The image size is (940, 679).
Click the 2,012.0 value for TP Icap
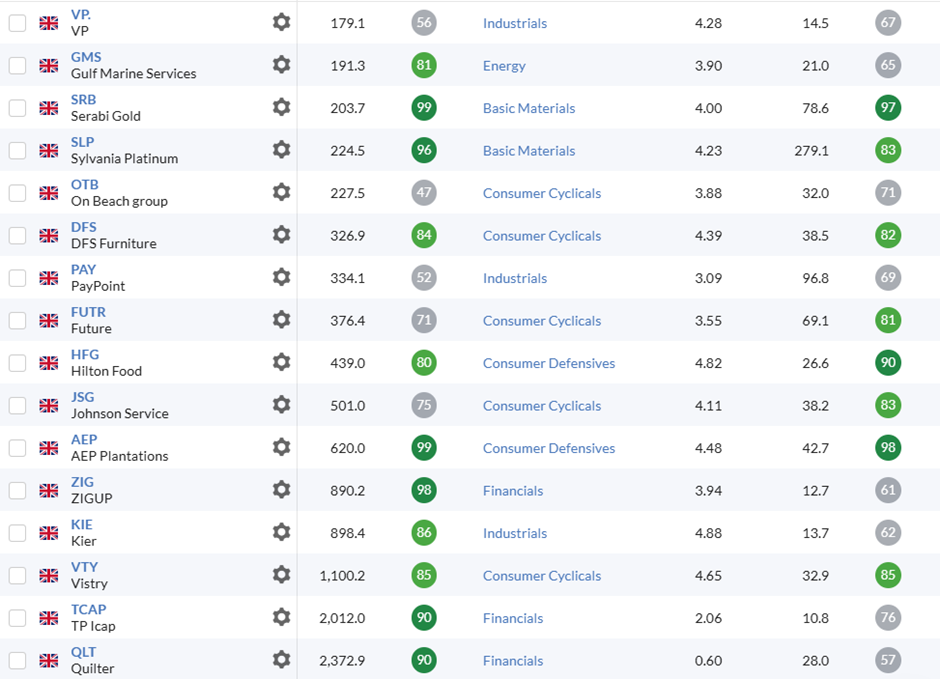click(342, 618)
